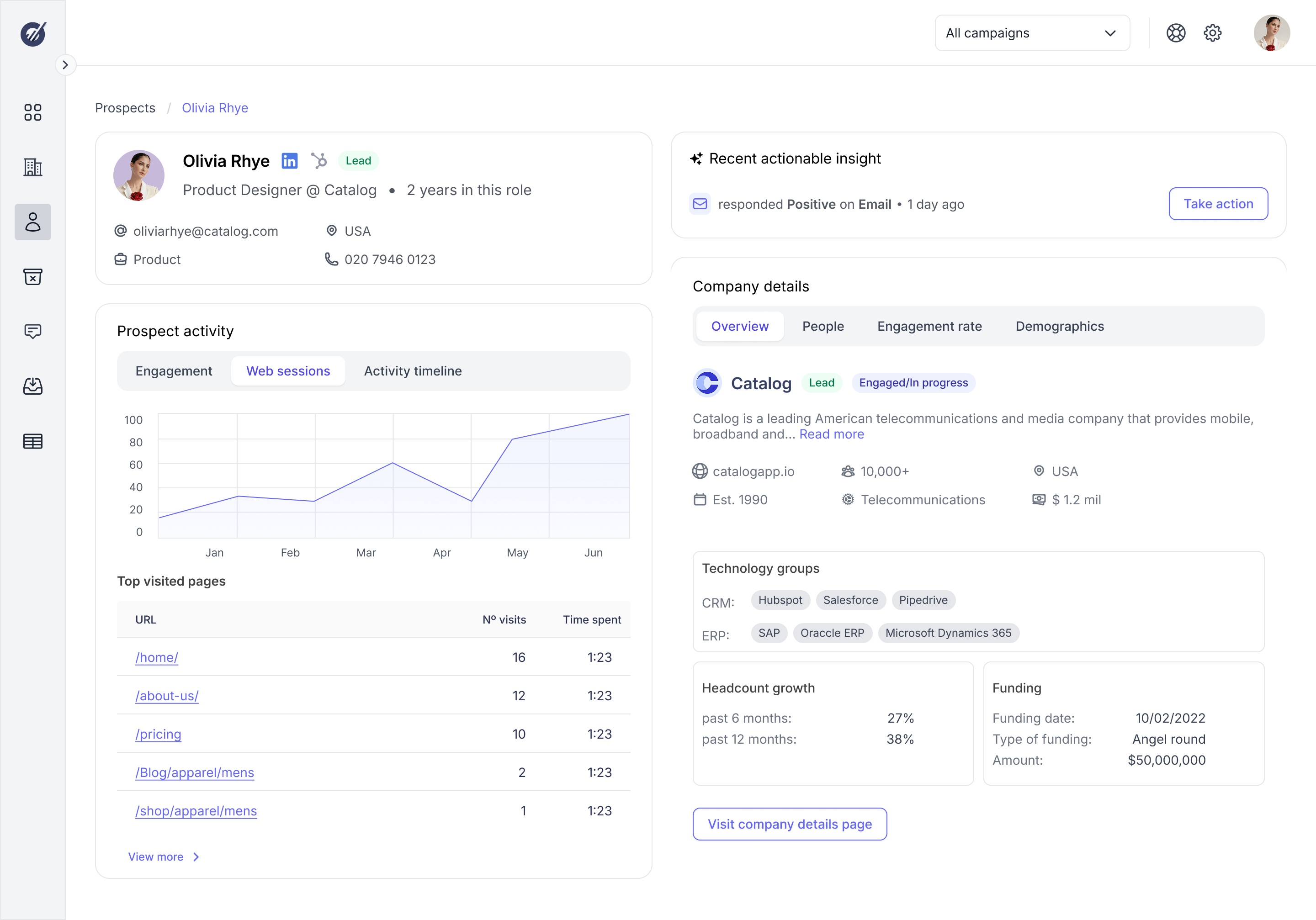Viewport: 1316px width, 920px height.
Task: Switch to the Activity timeline tab
Action: (413, 371)
